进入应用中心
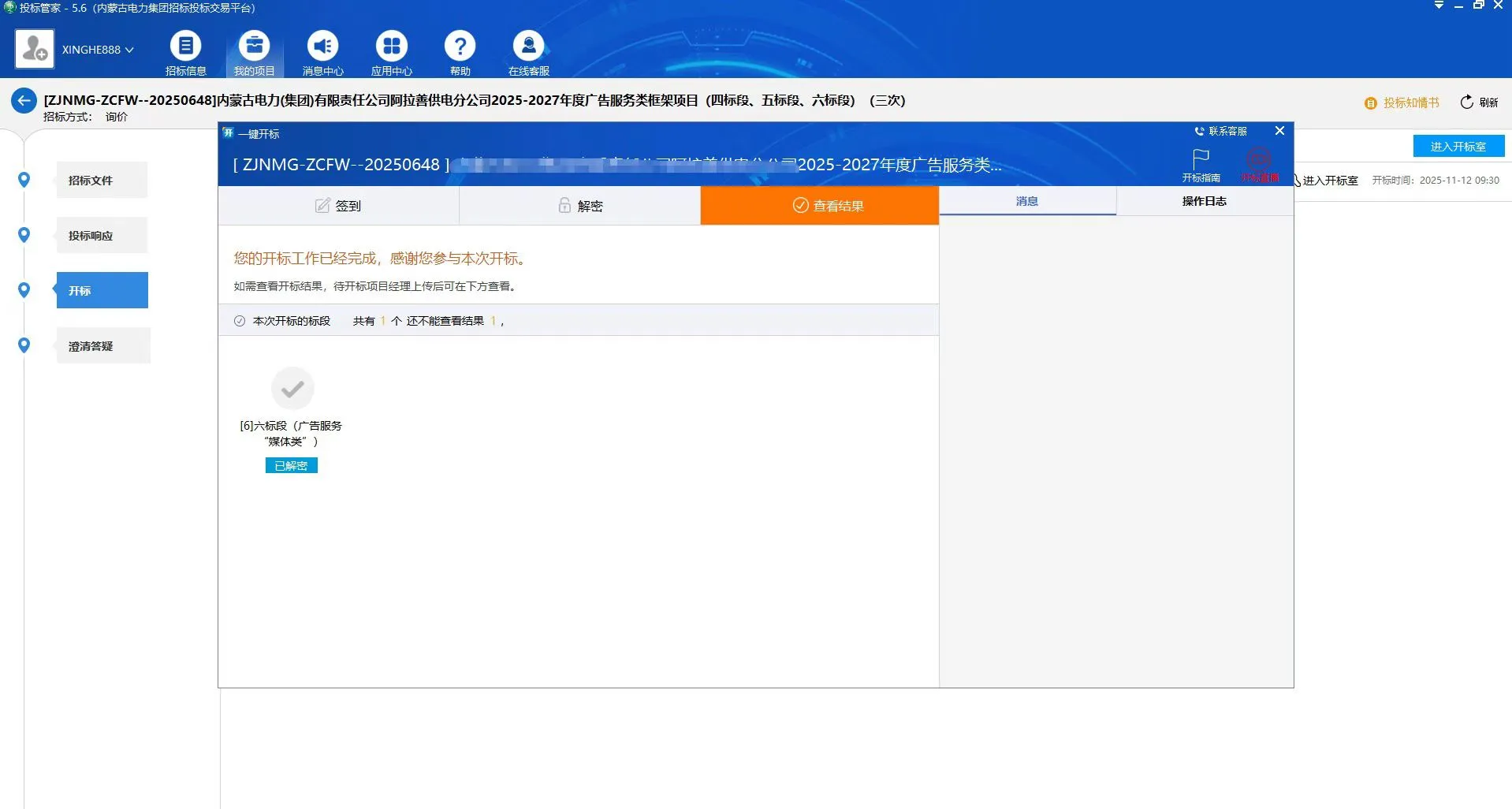The image size is (1512, 809). coord(391,52)
